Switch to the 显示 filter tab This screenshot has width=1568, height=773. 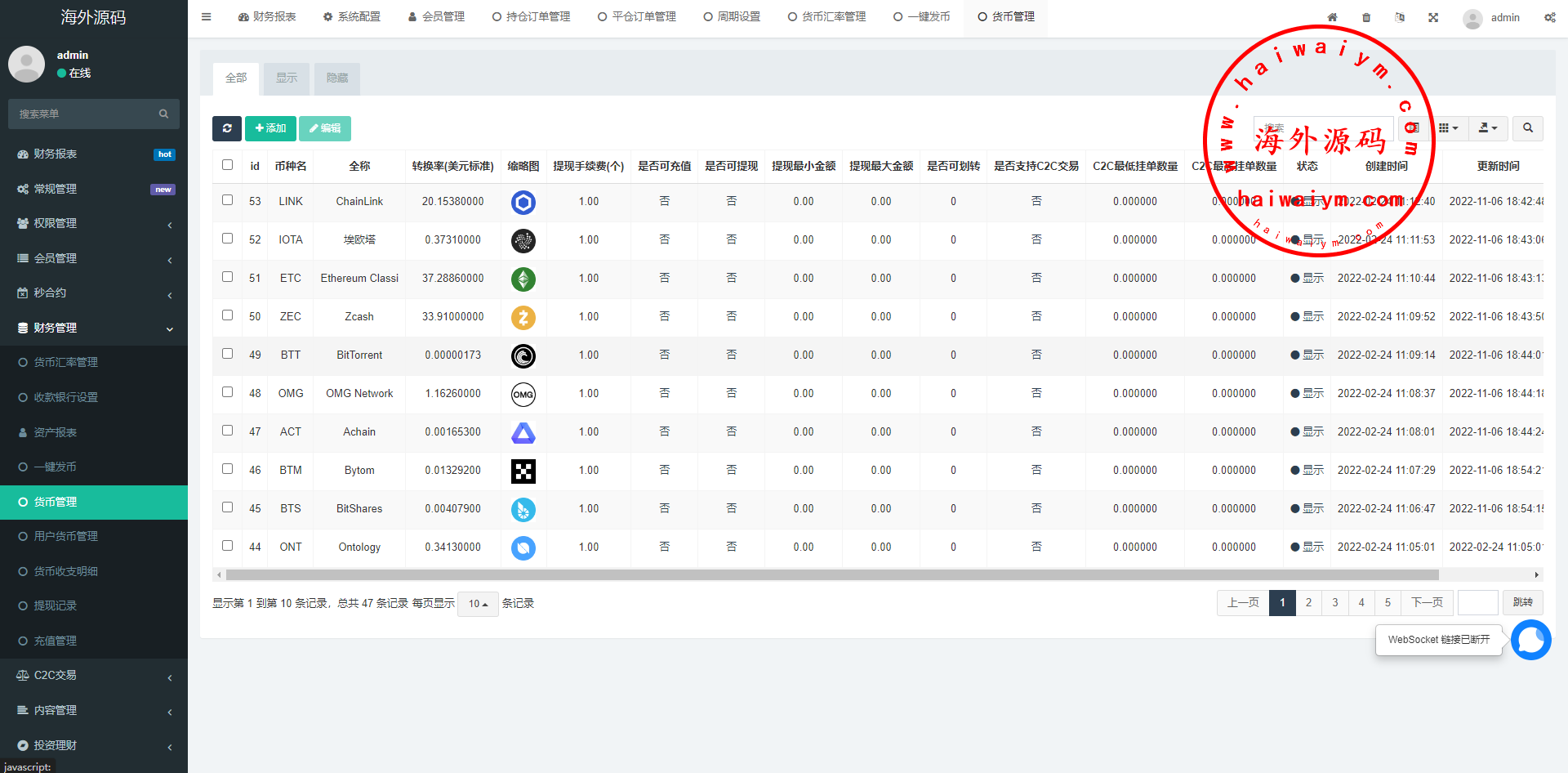coord(287,78)
